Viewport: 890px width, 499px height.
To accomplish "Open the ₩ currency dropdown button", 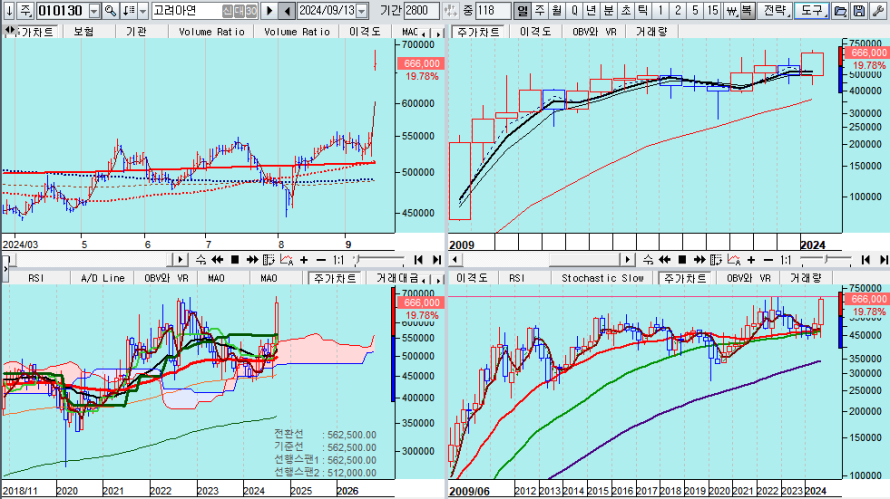I will tap(732, 10).
